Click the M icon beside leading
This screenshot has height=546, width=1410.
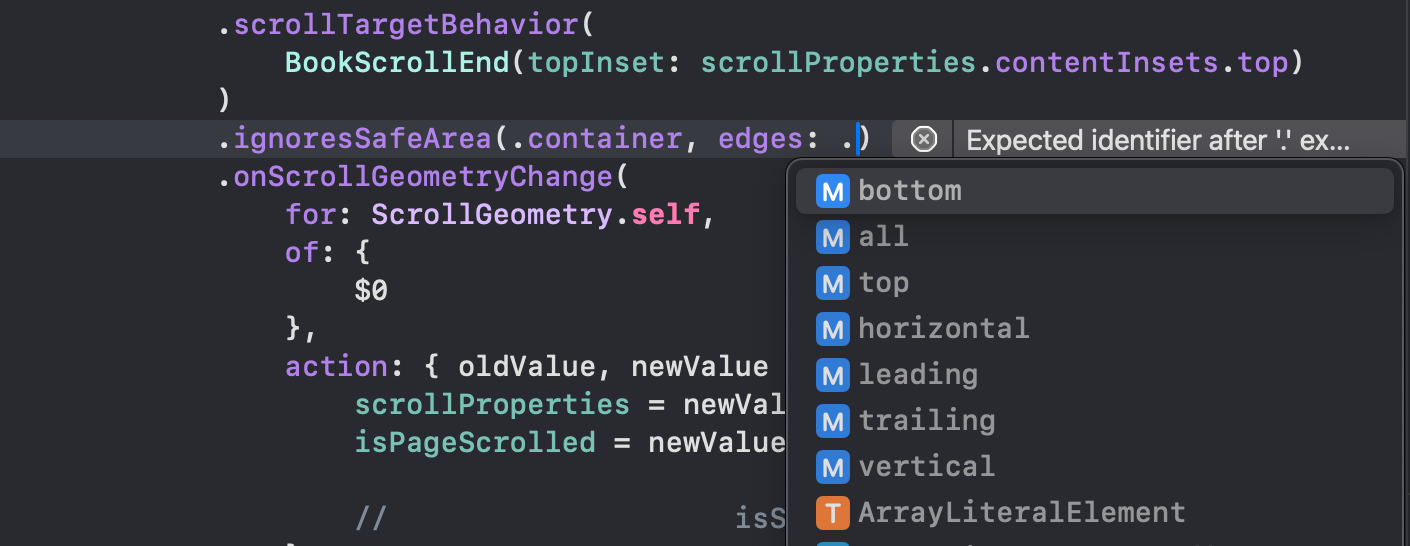832,375
